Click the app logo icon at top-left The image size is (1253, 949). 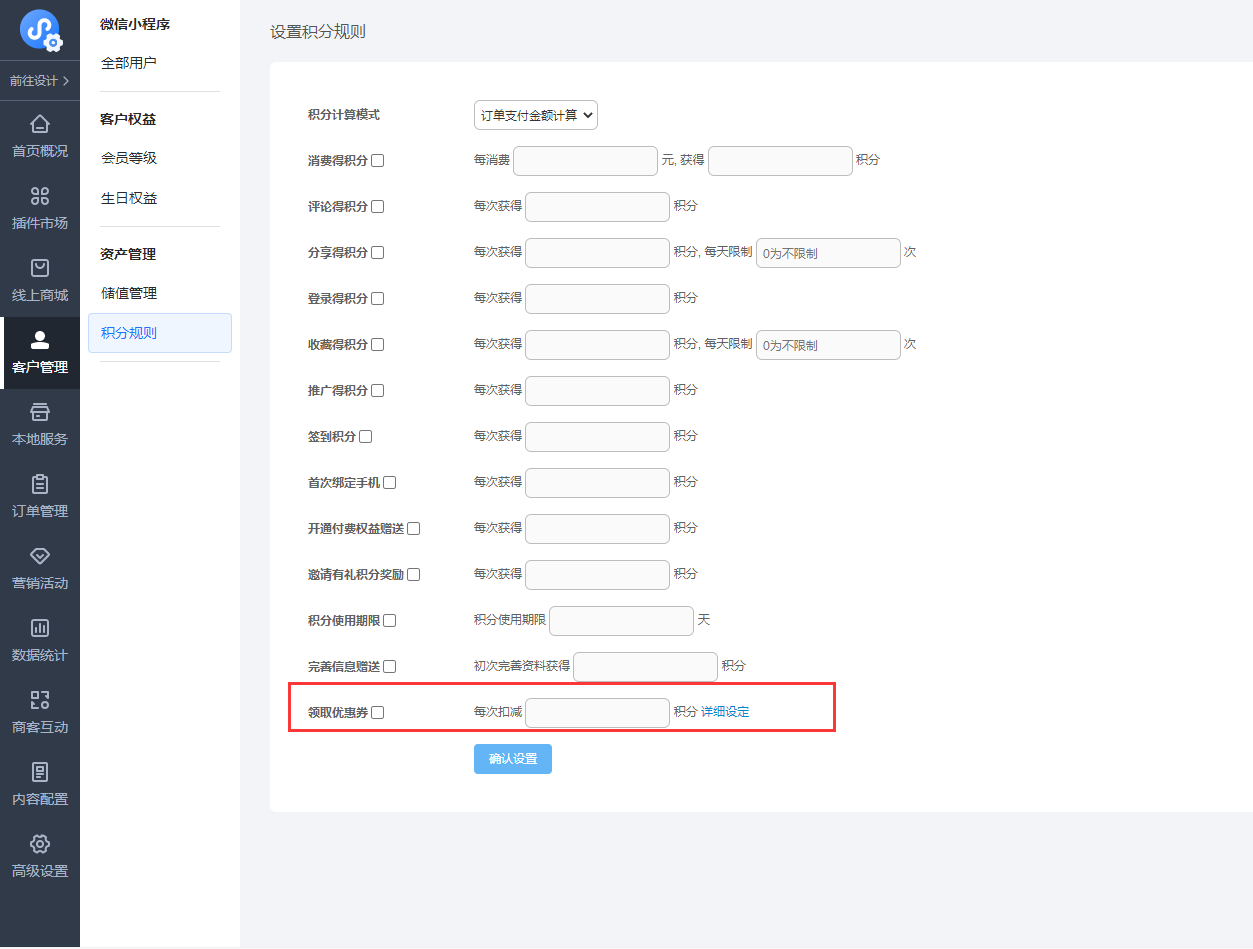click(40, 30)
